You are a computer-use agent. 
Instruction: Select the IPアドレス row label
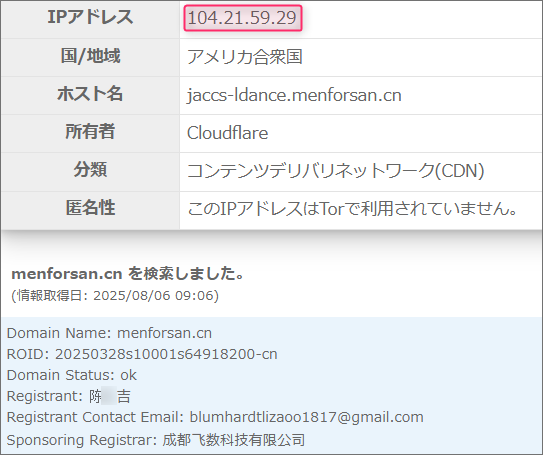click(x=90, y=17)
